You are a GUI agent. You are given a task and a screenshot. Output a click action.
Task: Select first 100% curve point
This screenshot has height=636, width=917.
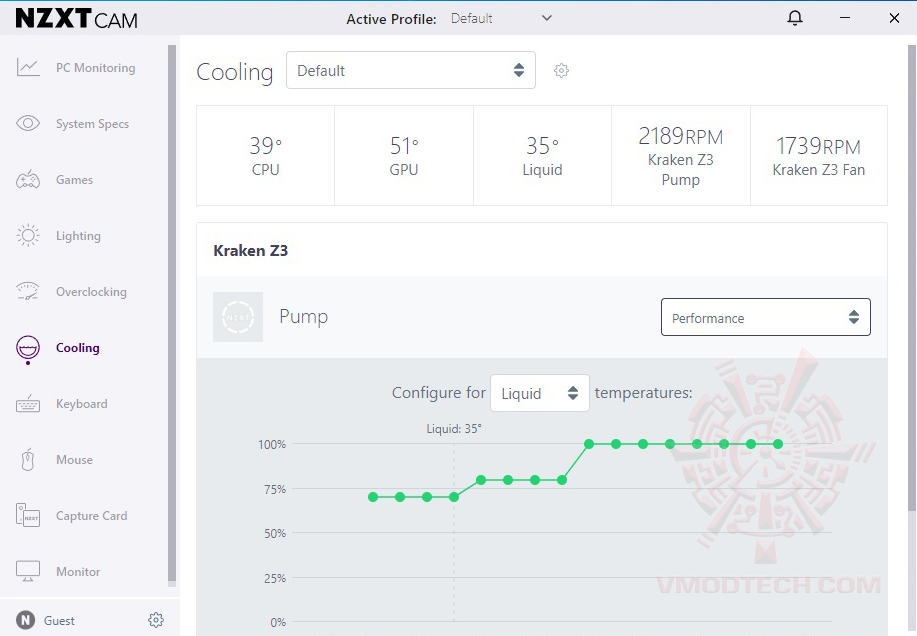tap(589, 444)
